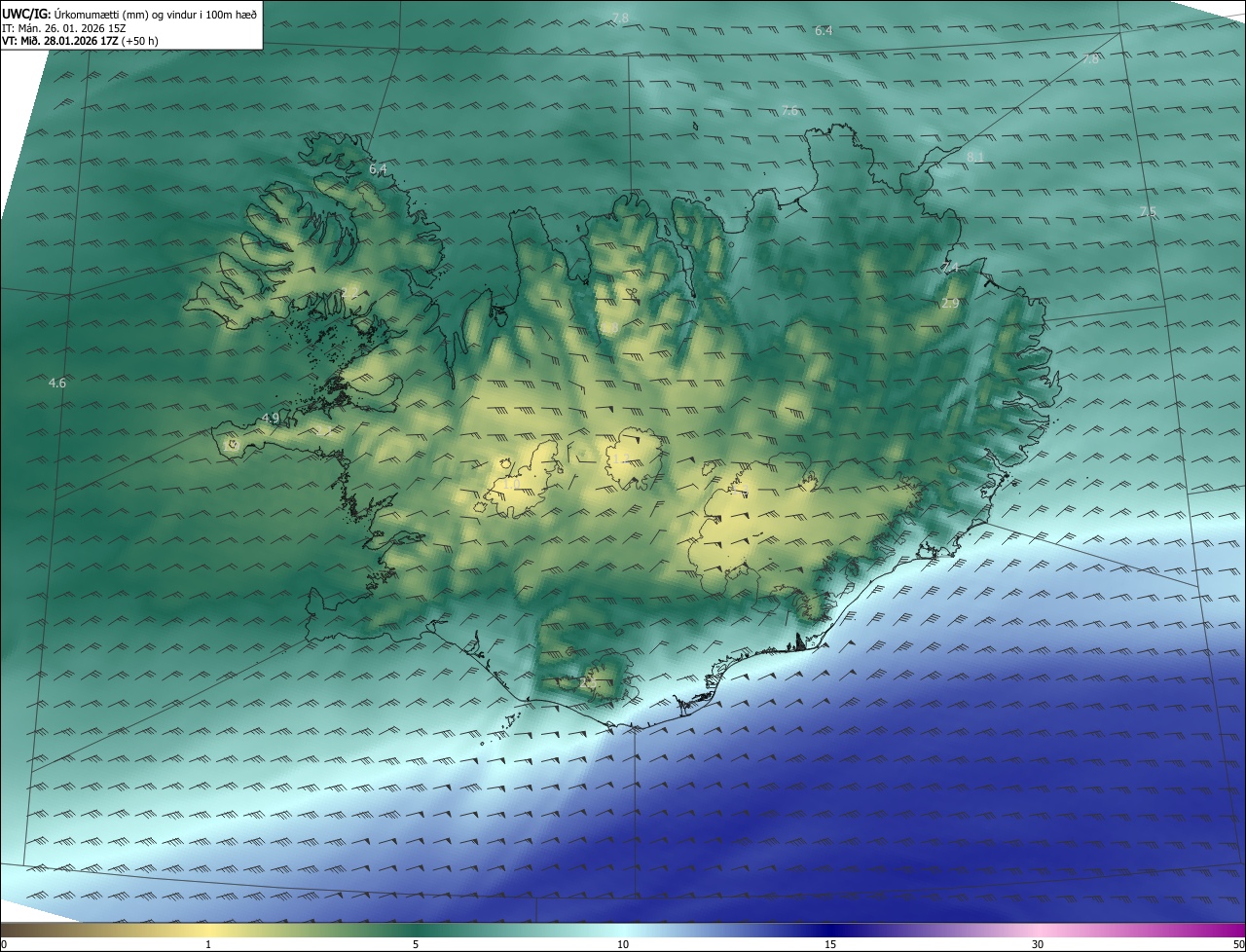
Task: Click the 4.9 value label at Snæfellsnes
Action: [x=271, y=419]
